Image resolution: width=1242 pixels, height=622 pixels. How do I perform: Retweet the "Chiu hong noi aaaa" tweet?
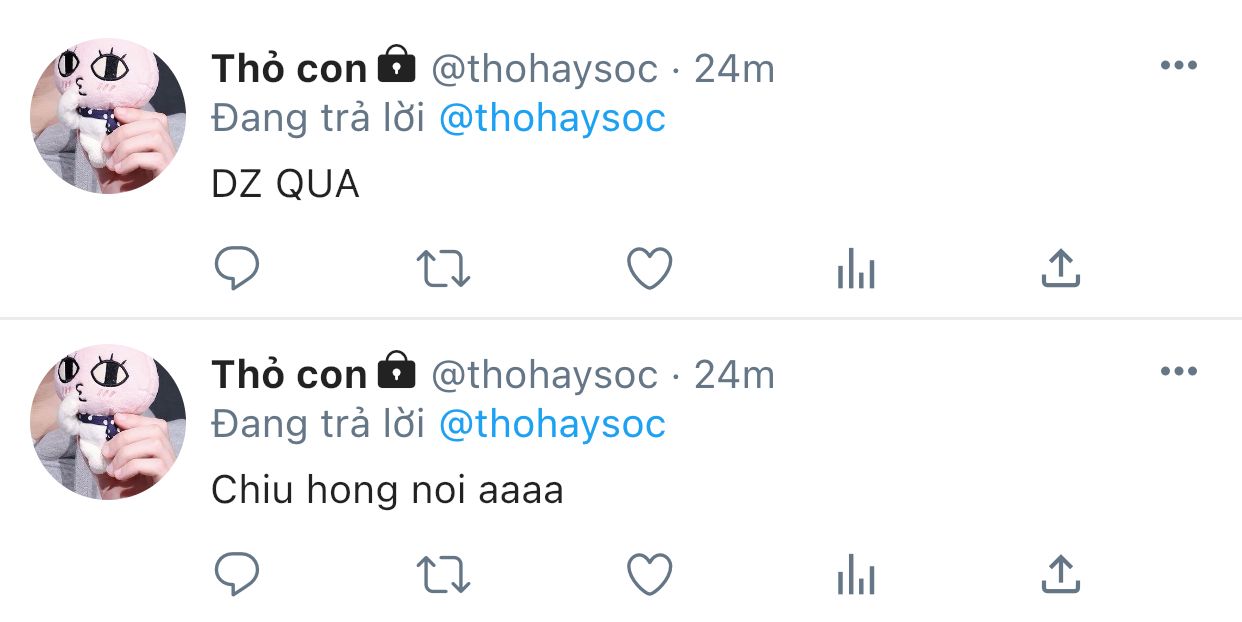coord(443,576)
